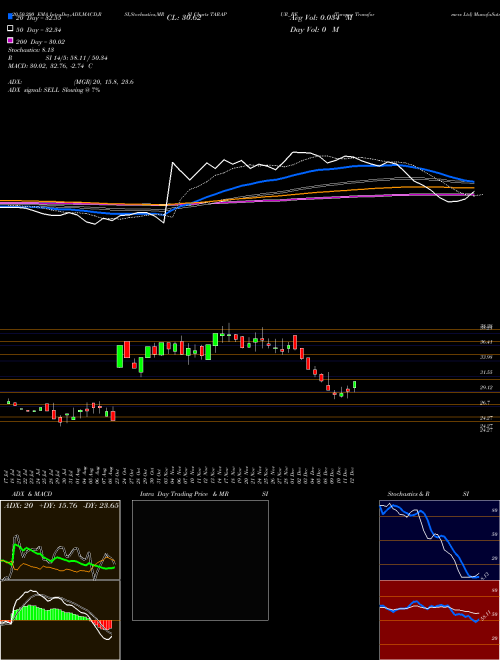Click the 26.7 price axis label

485,403
